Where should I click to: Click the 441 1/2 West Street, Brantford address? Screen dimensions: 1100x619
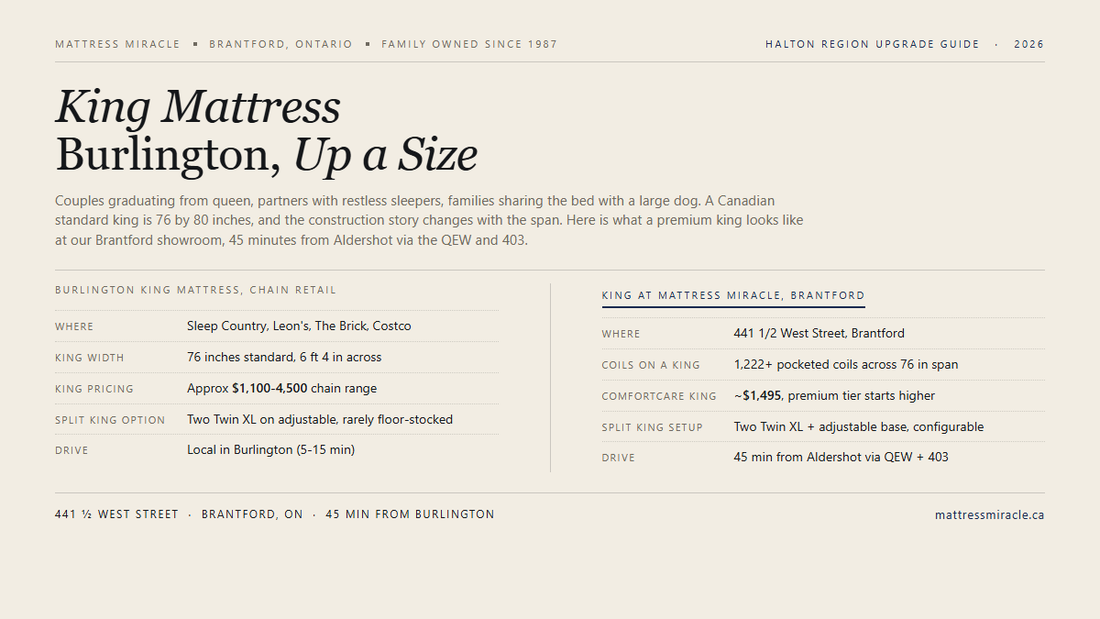pyautogui.click(x=819, y=333)
